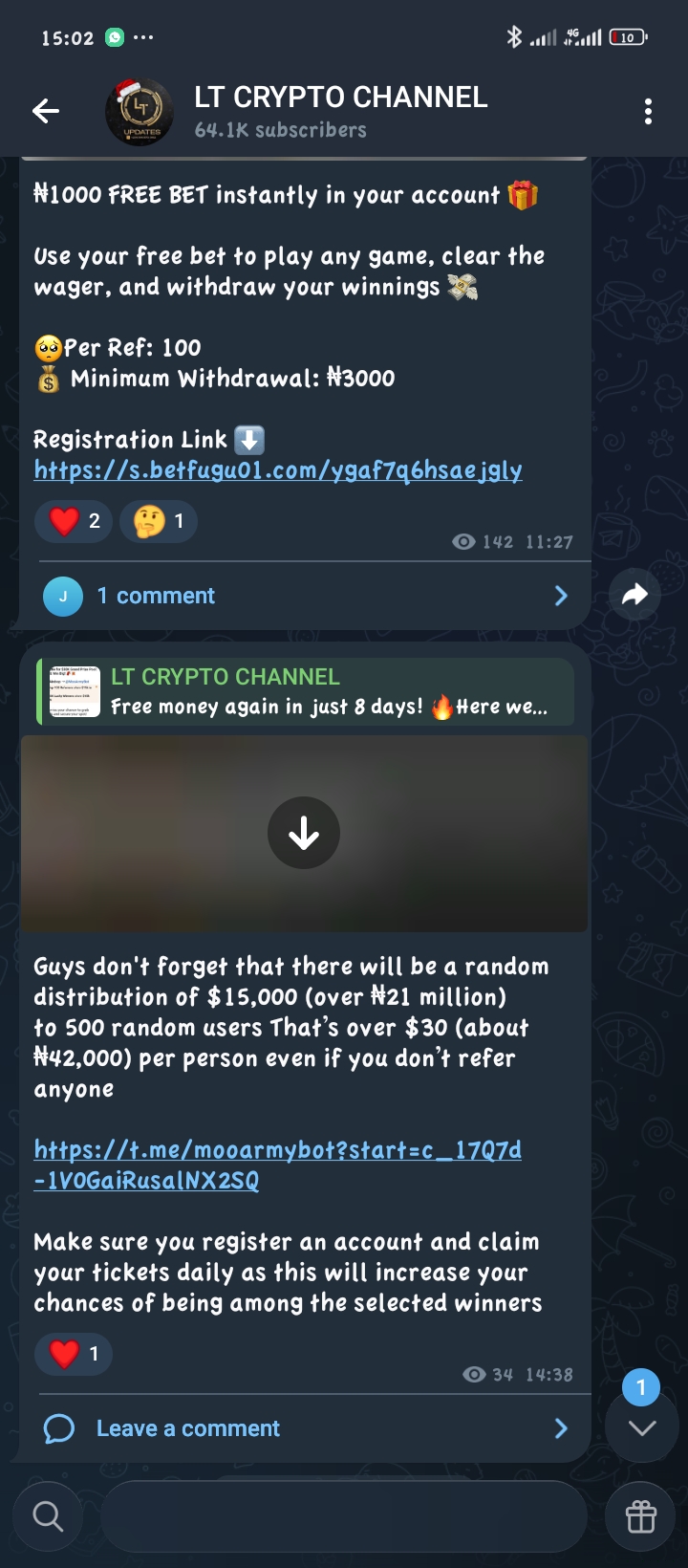Open the betfugu01 registration link

point(278,469)
